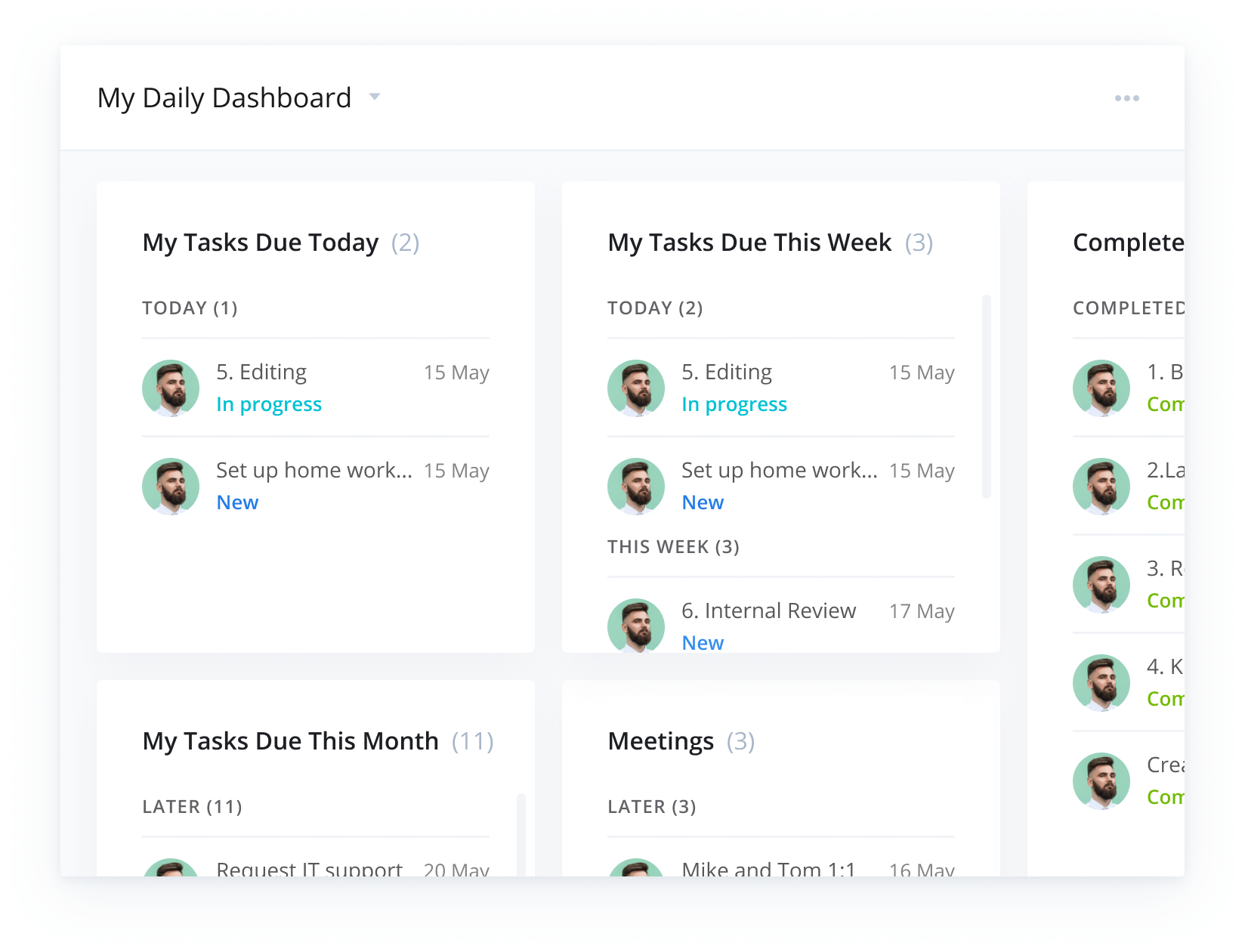The image size is (1245, 952).
Task: Click avatar next to 6. Internal Review
Action: tap(636, 625)
